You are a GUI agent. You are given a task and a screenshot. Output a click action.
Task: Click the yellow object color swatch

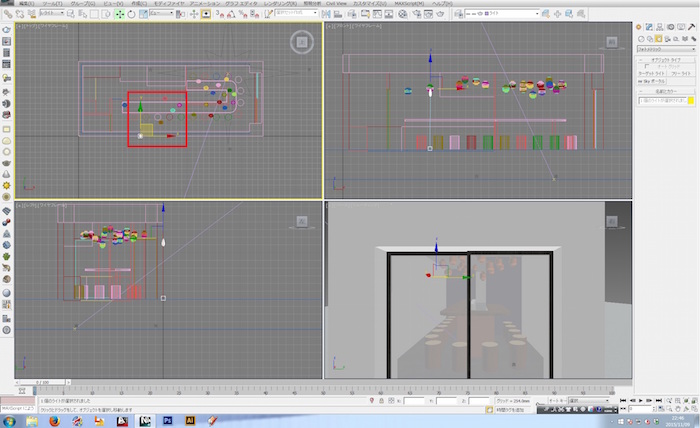689,101
